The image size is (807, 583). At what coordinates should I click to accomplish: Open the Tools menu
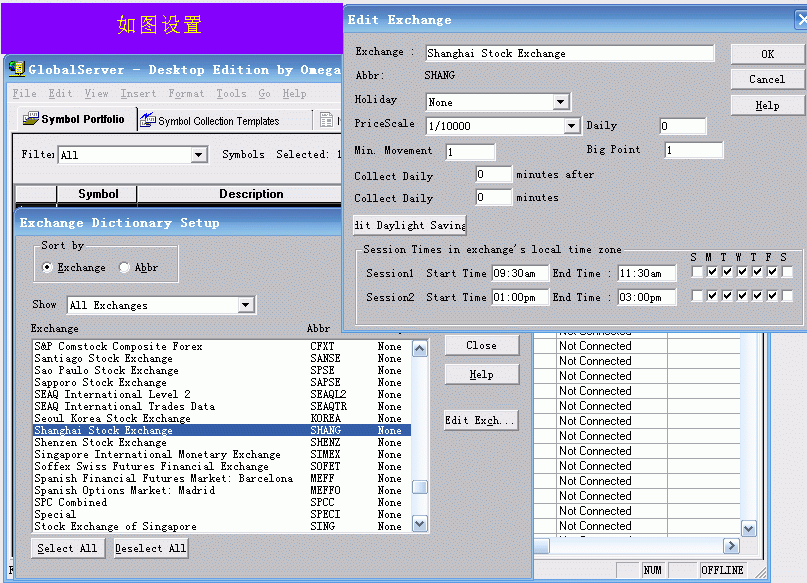pos(231,93)
